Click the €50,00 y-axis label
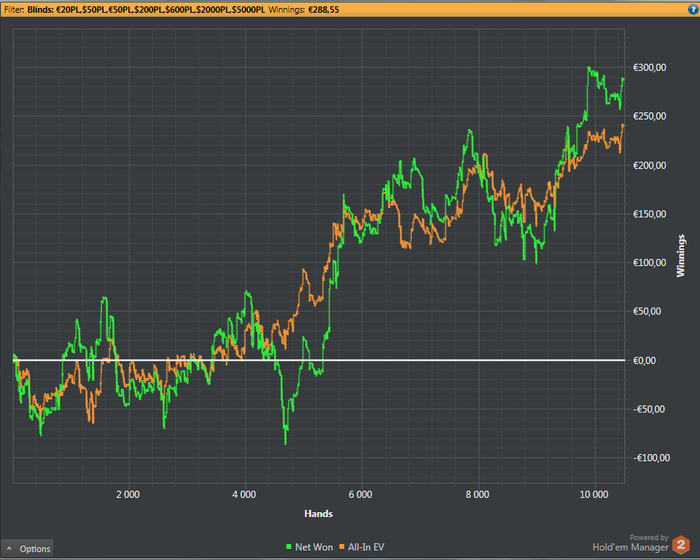 (x=647, y=311)
